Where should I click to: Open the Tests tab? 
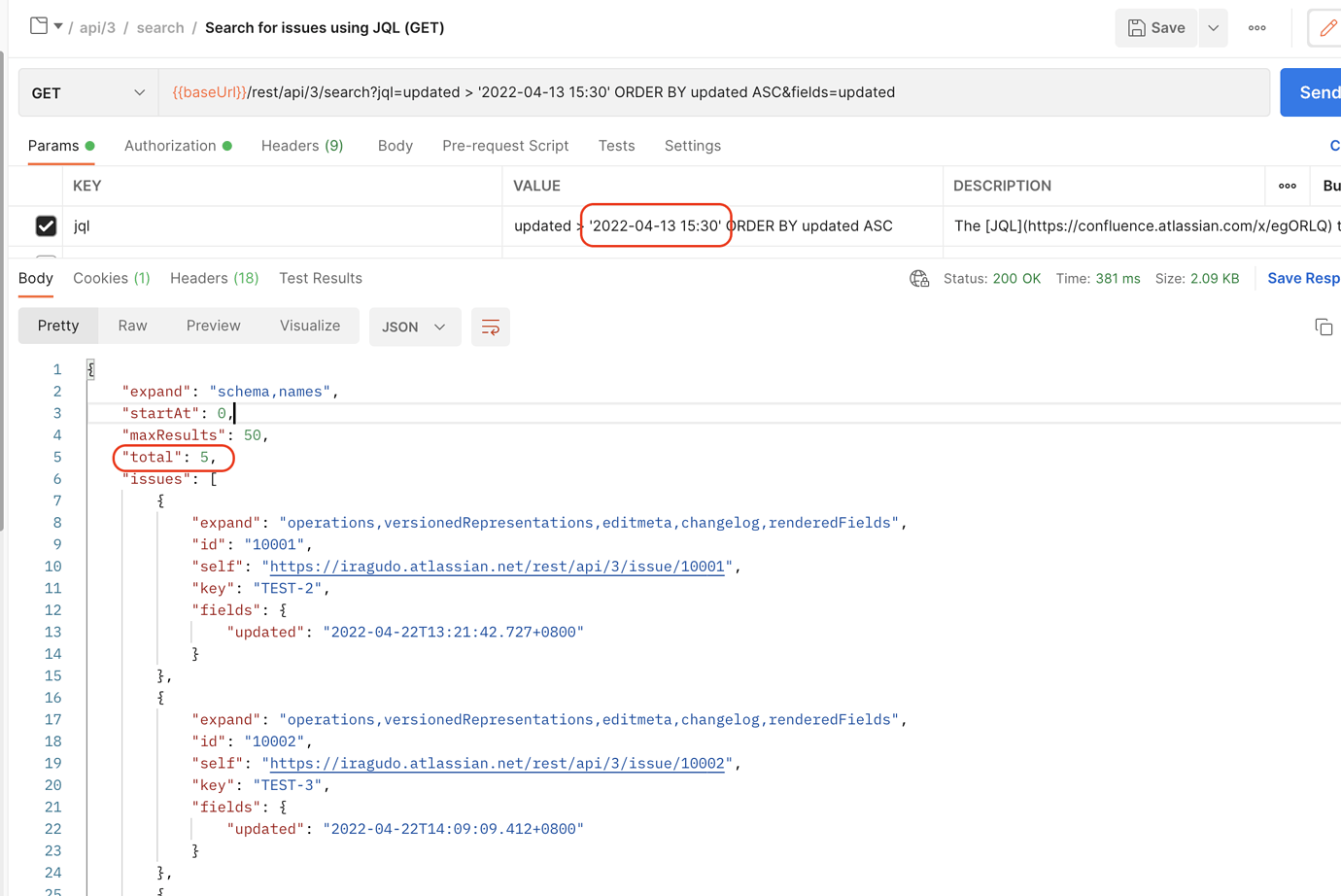(616, 145)
